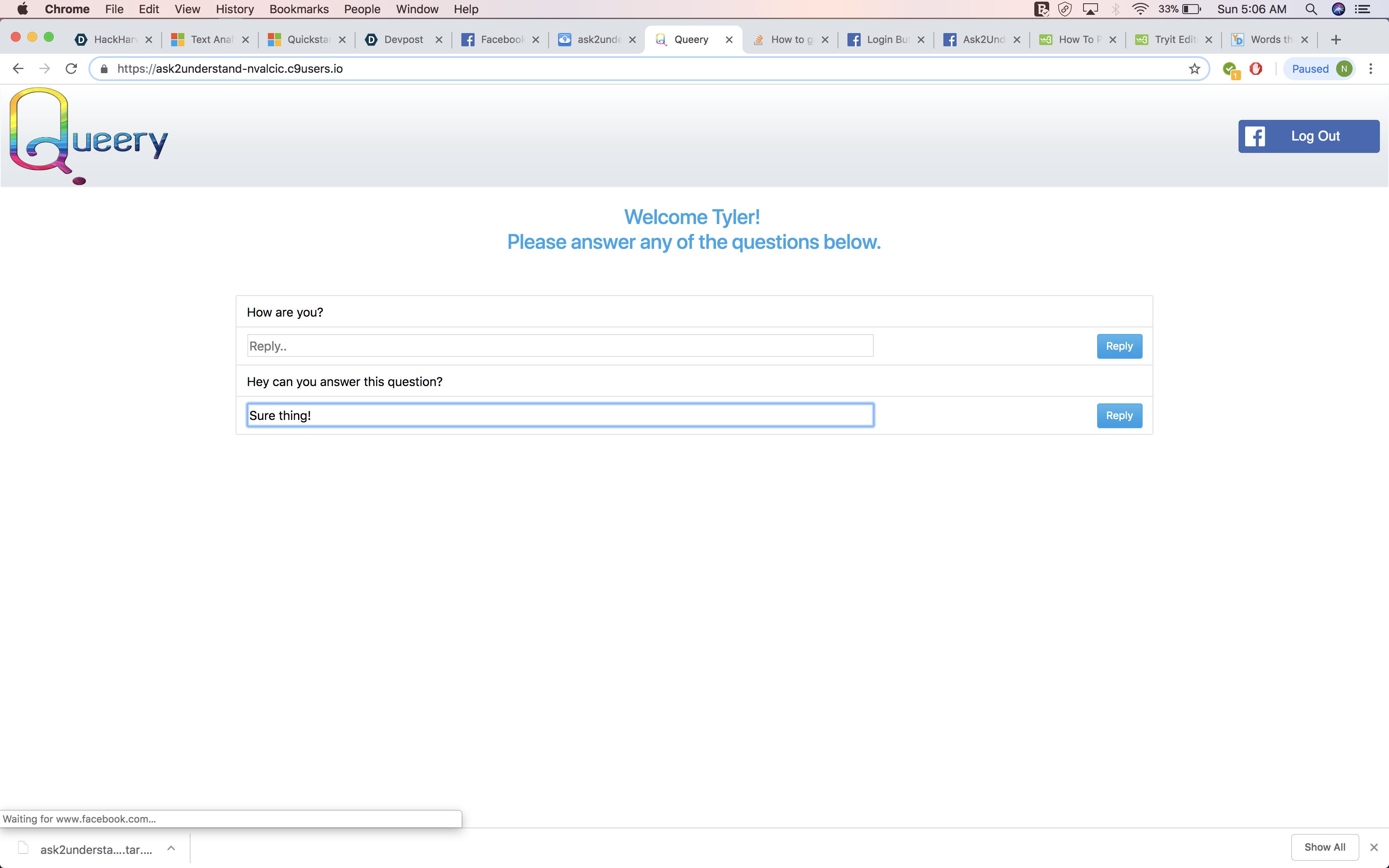1389x868 pixels.
Task: Click the red ad blocker extension icon
Action: 1256,69
